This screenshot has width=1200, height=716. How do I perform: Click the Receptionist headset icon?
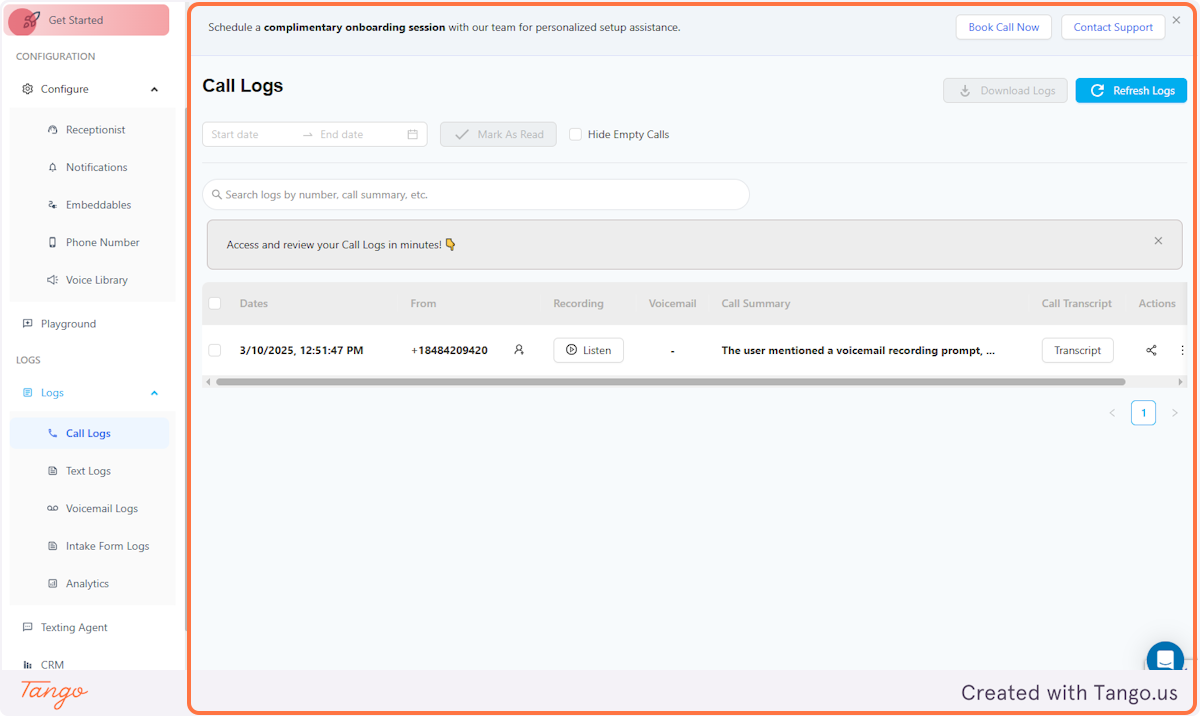tap(53, 130)
